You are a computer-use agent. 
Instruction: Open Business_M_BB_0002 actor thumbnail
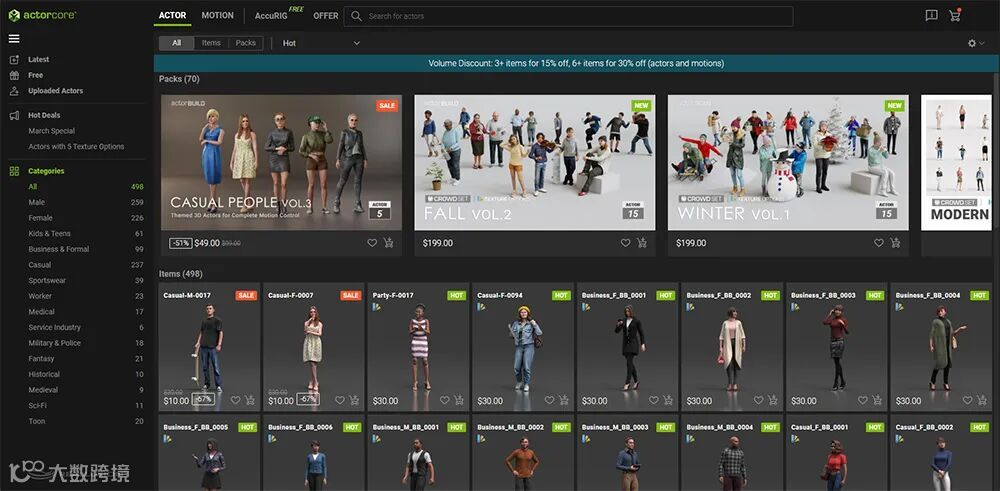[522, 454]
